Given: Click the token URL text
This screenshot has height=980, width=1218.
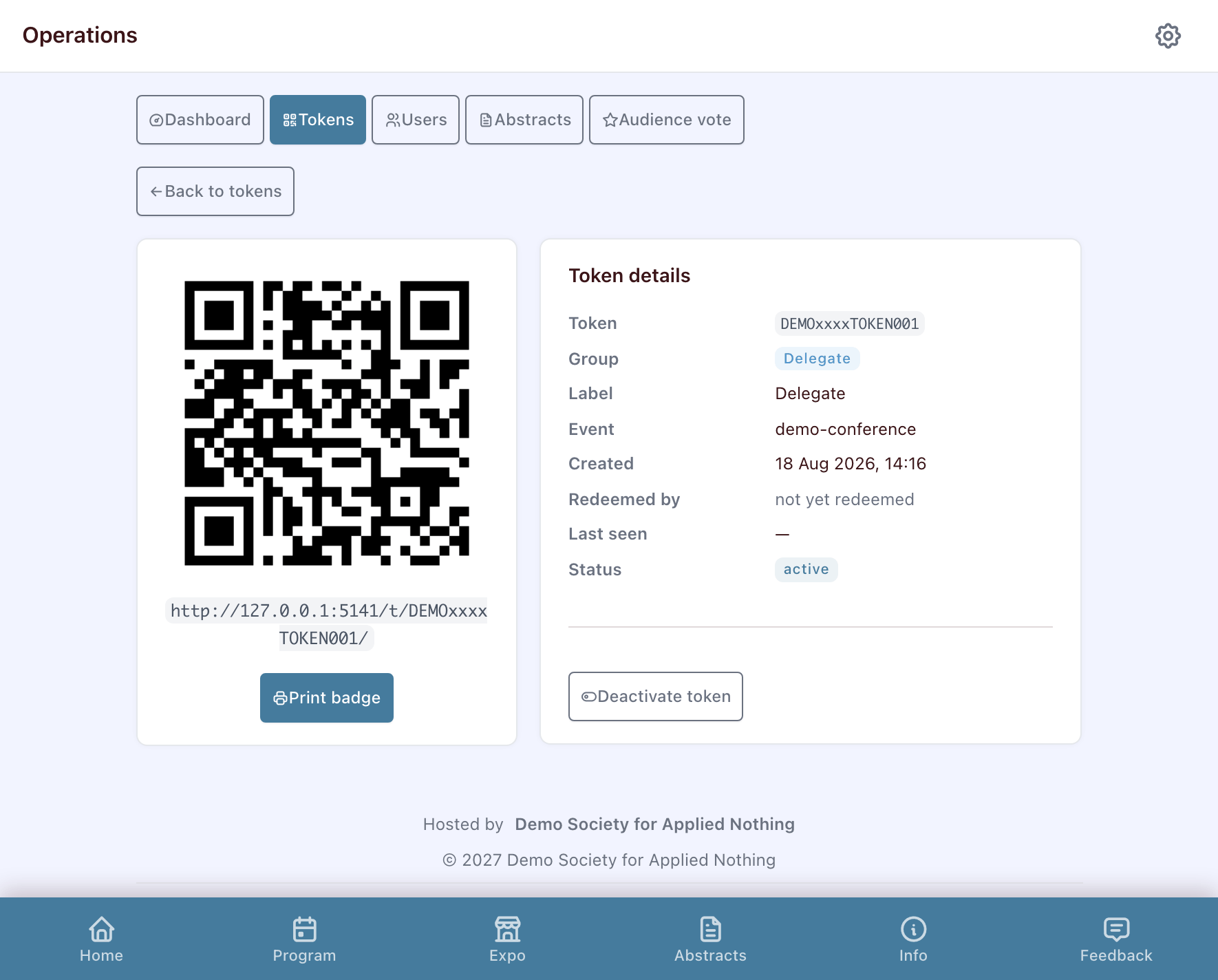Looking at the screenshot, I should tap(327, 624).
